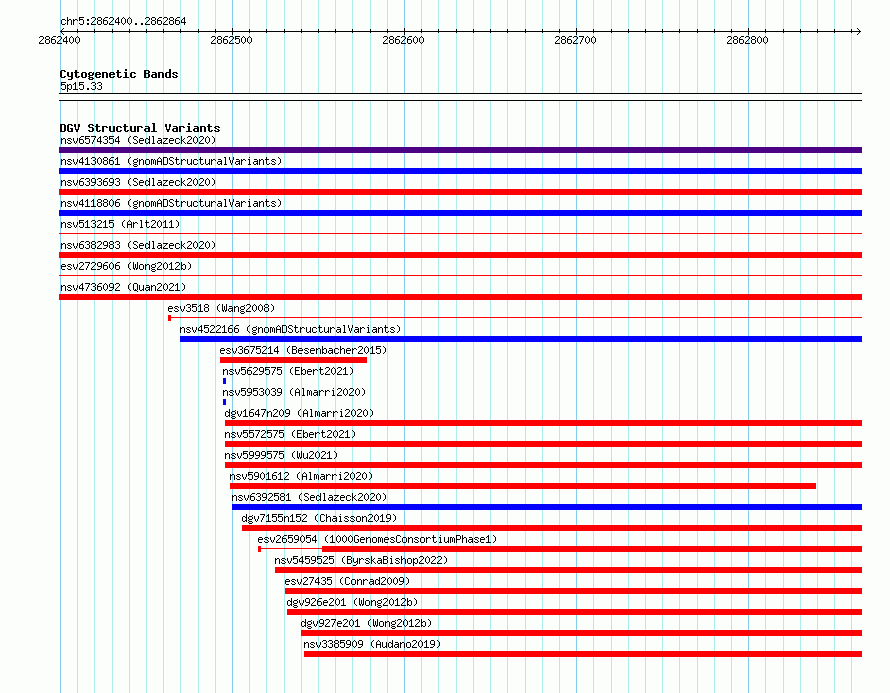
Task: Click the blue bar under nsv4130861
Action: (460, 171)
